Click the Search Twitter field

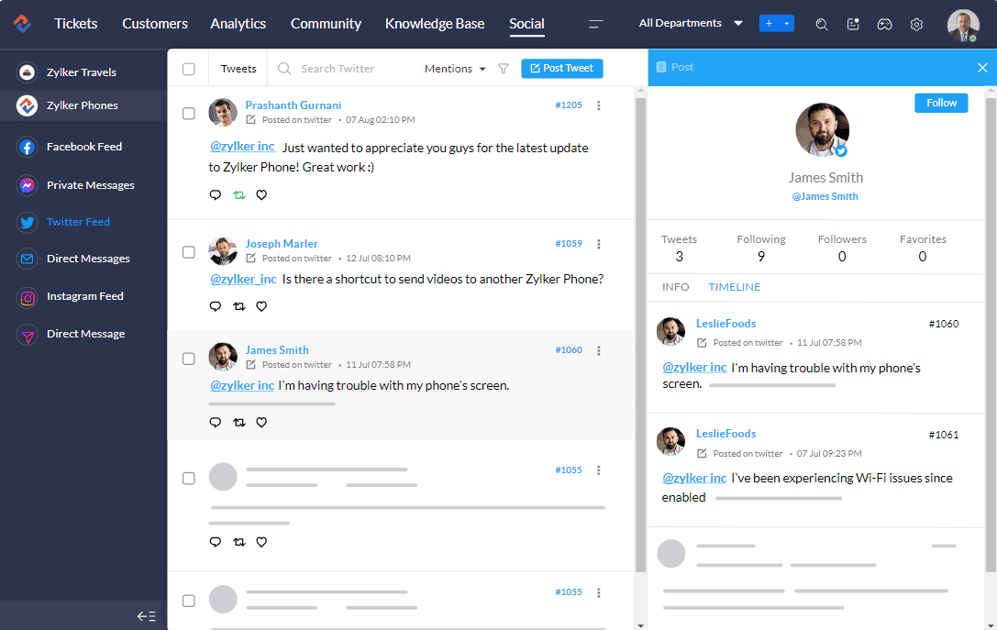[337, 69]
